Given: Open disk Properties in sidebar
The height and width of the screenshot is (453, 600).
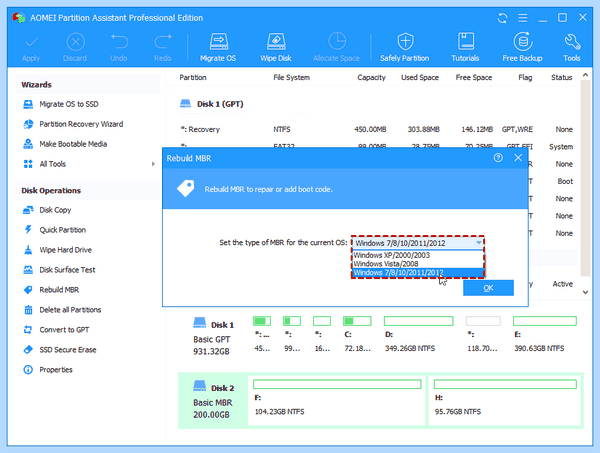Looking at the screenshot, I should tap(56, 370).
